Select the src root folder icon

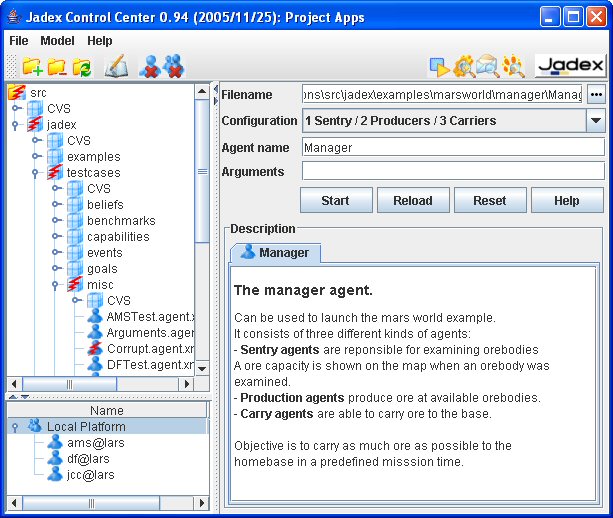pos(17,92)
